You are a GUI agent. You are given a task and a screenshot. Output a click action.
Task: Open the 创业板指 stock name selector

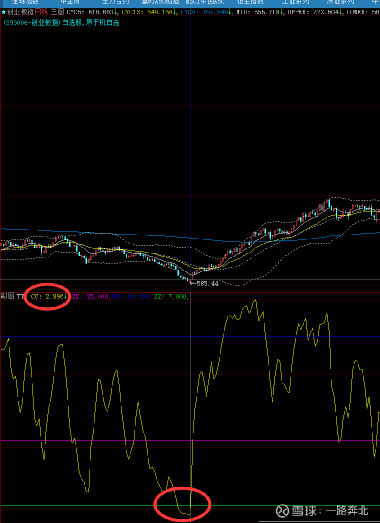pos(20,12)
